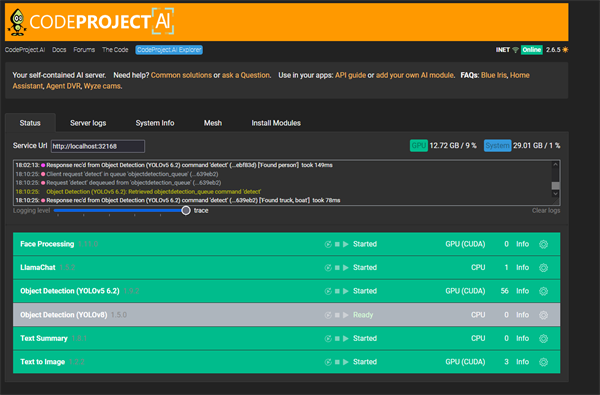
Task: Switch to the Install Modules tab
Action: click(x=276, y=123)
